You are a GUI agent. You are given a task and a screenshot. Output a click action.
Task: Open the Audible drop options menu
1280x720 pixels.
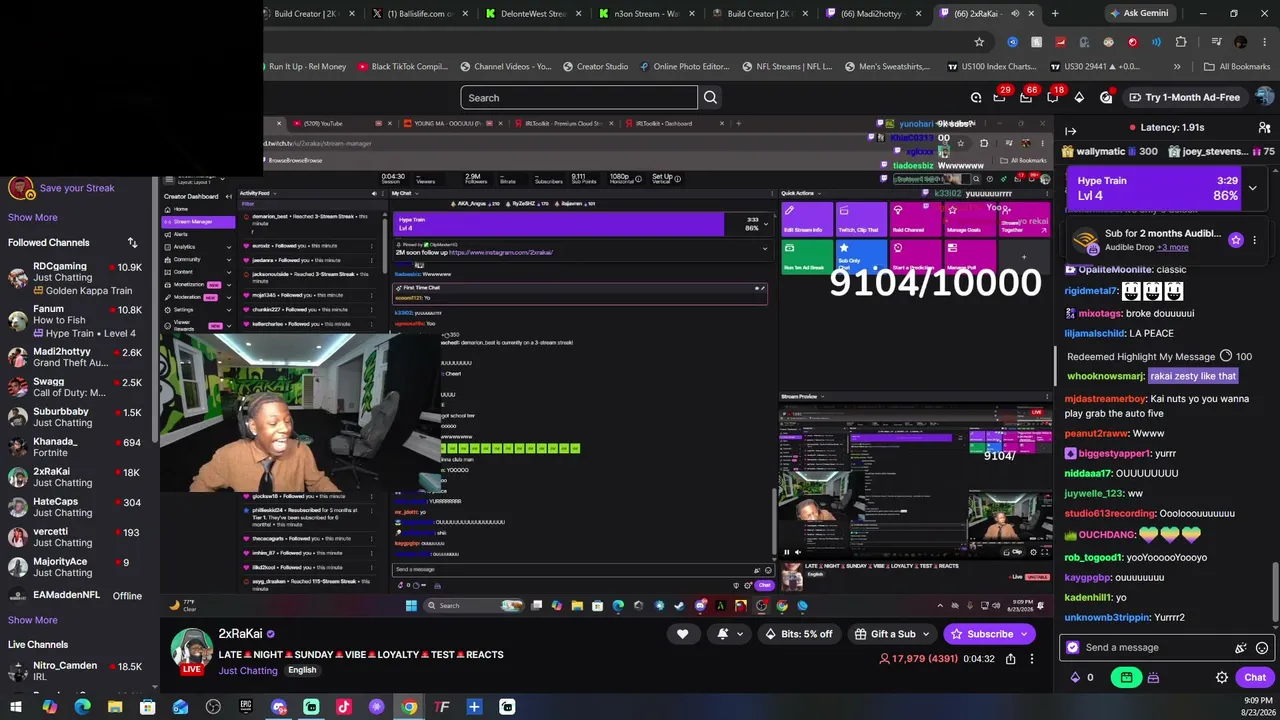pos(1254,240)
